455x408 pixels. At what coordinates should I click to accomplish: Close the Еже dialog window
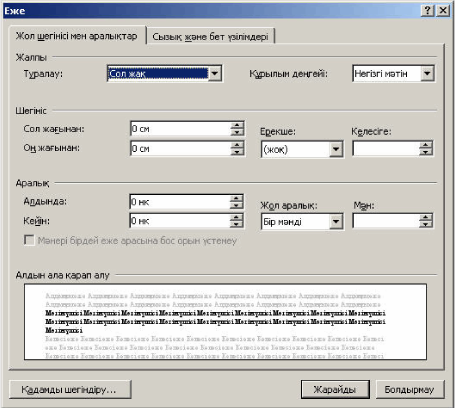pos(443,10)
